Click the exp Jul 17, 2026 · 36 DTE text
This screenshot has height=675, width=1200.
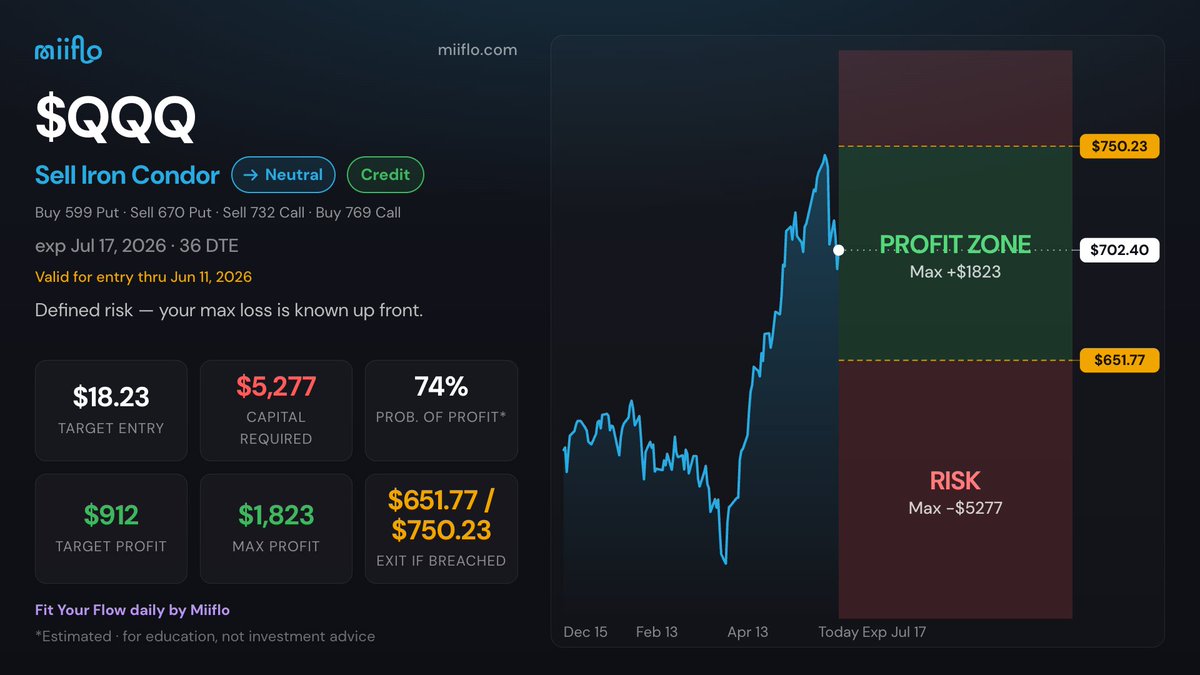137,246
